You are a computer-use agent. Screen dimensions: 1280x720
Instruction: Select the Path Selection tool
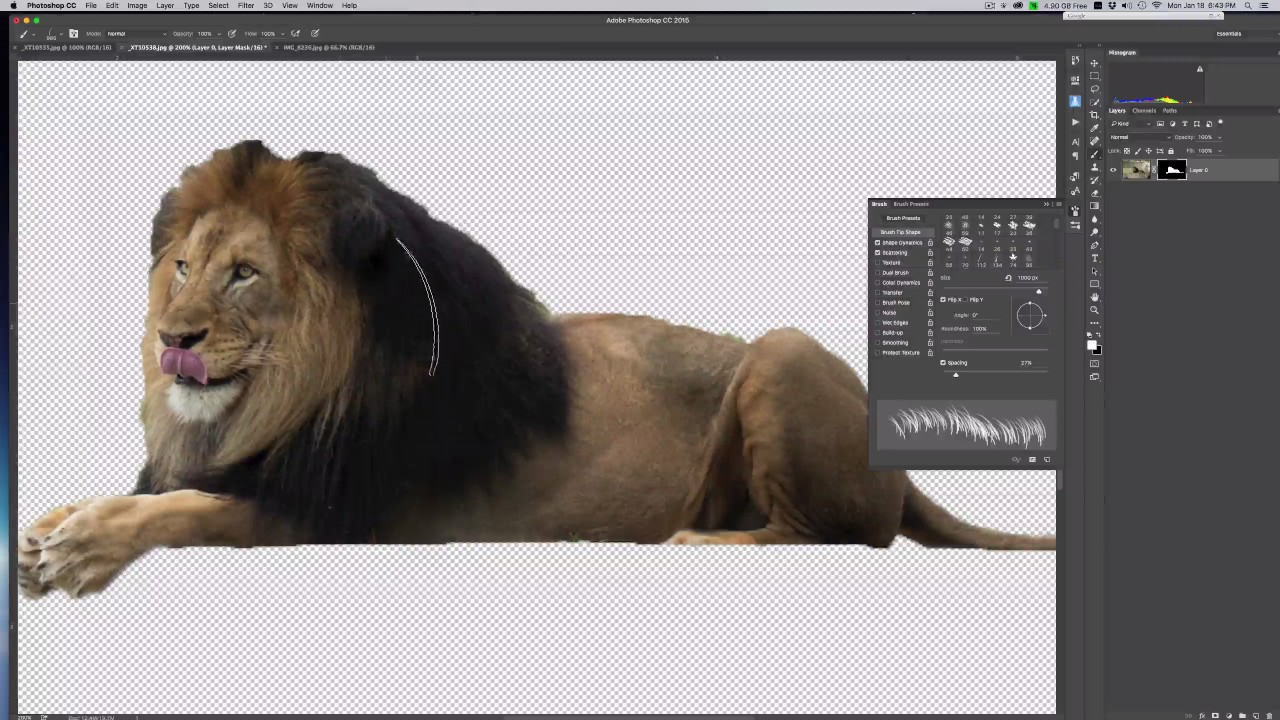1094,270
